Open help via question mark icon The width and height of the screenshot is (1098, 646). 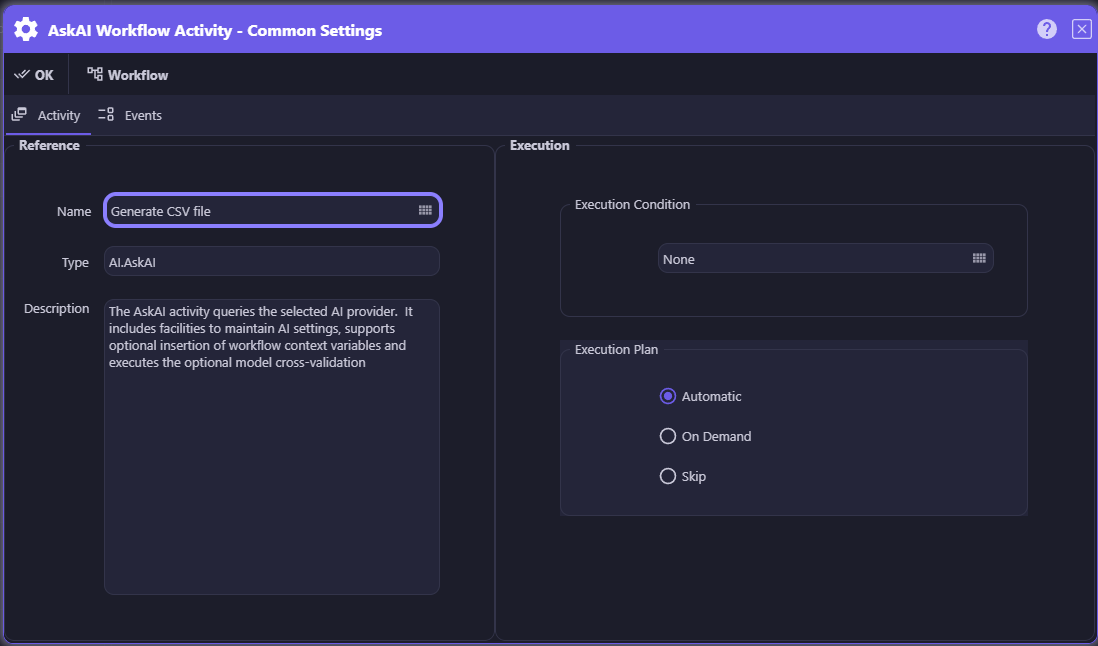point(1047,29)
